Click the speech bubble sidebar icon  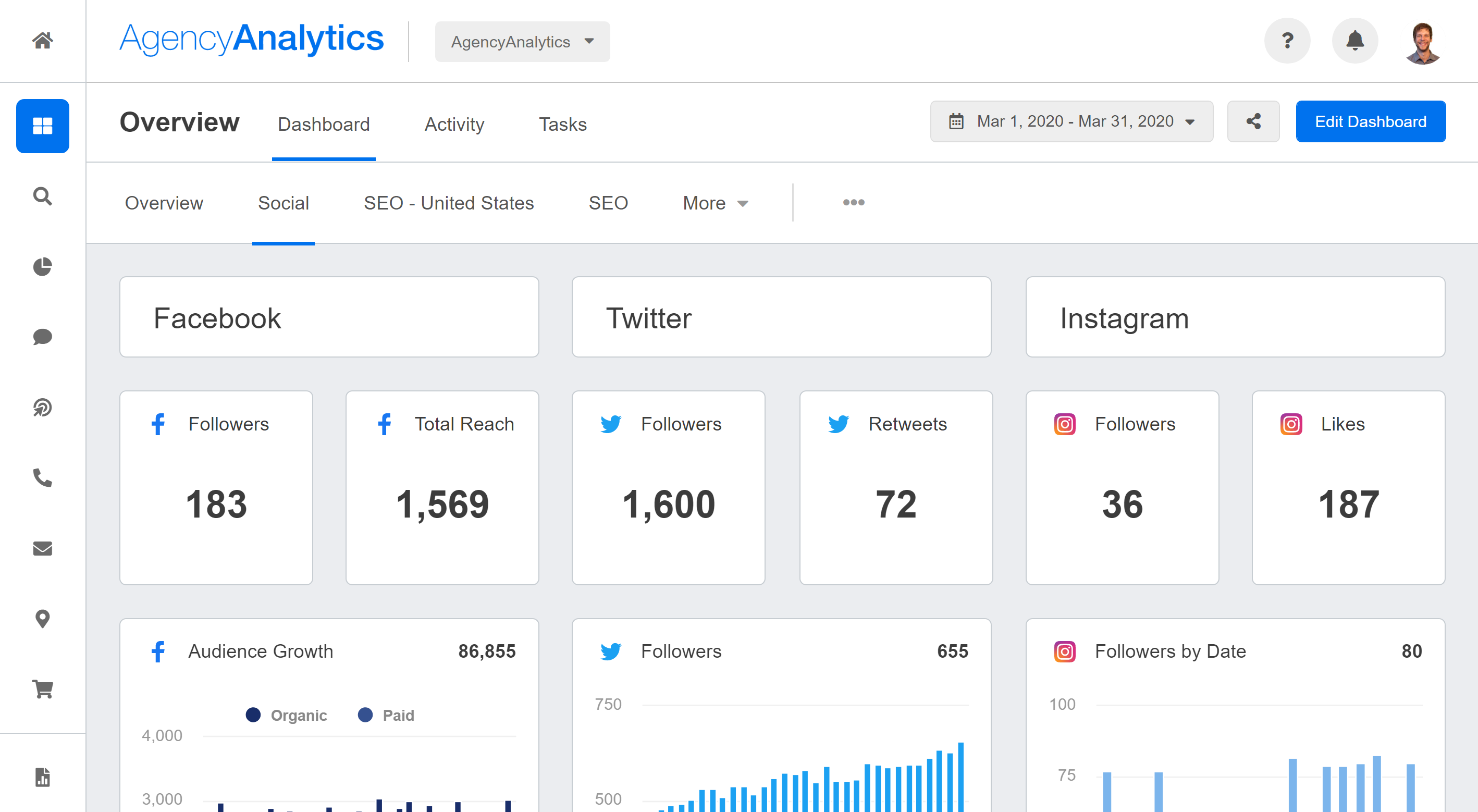[x=42, y=337]
